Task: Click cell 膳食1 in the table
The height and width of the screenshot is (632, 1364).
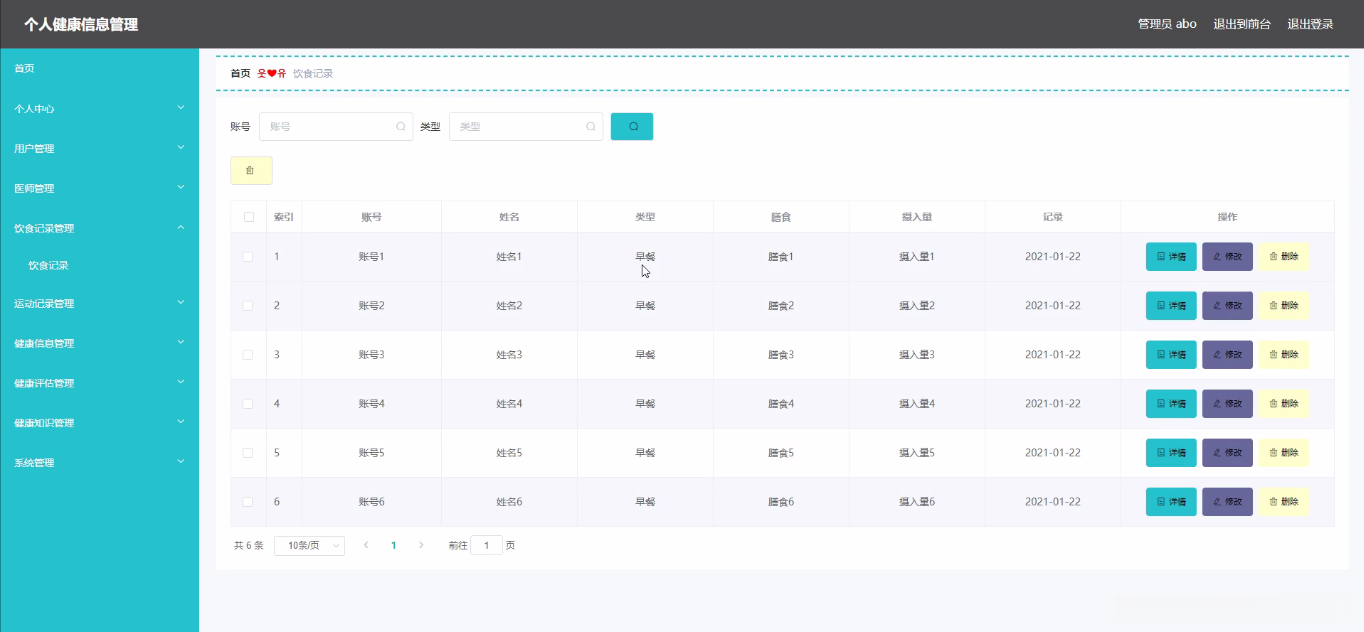Action: coord(781,257)
